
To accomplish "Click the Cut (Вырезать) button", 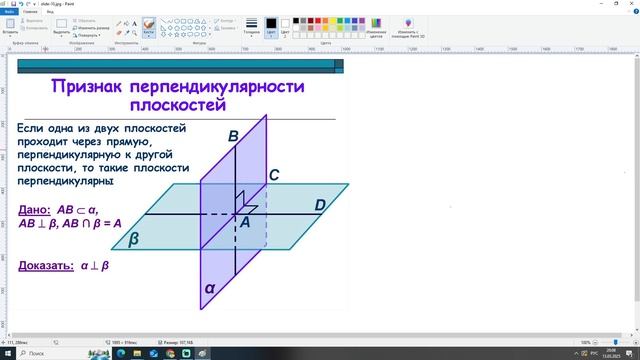I will 32,20.
